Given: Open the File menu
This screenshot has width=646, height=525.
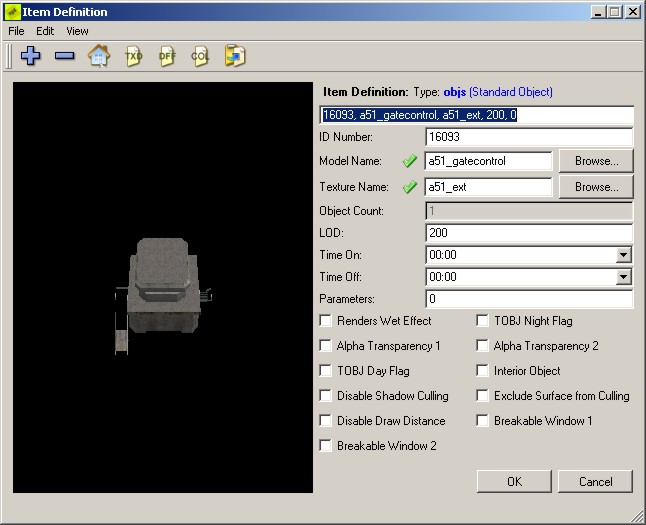Looking at the screenshot, I should [16, 31].
